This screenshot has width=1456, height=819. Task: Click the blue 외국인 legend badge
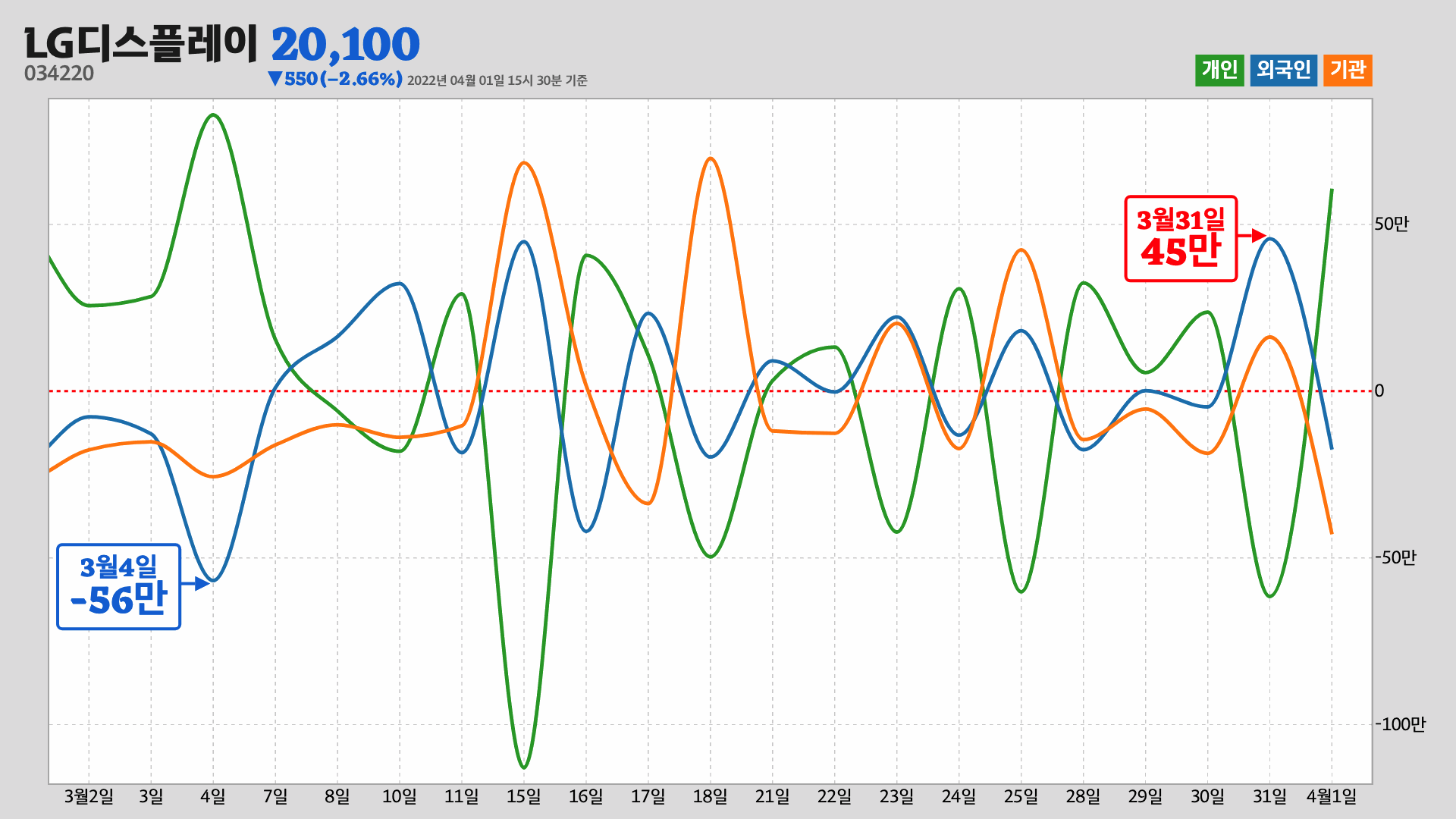[x=1284, y=71]
